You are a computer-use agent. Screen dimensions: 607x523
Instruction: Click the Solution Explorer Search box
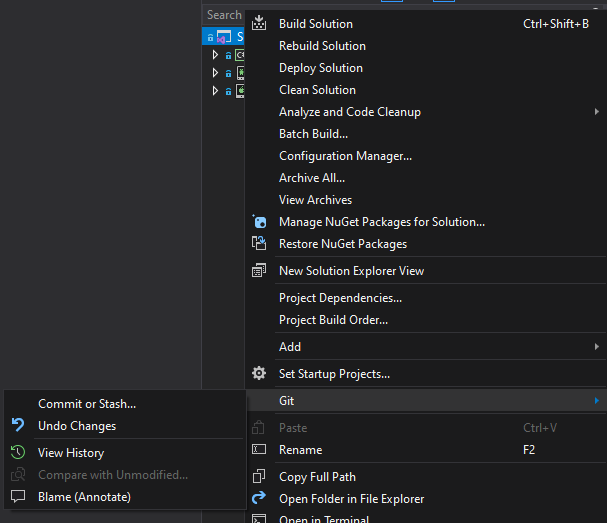224,15
